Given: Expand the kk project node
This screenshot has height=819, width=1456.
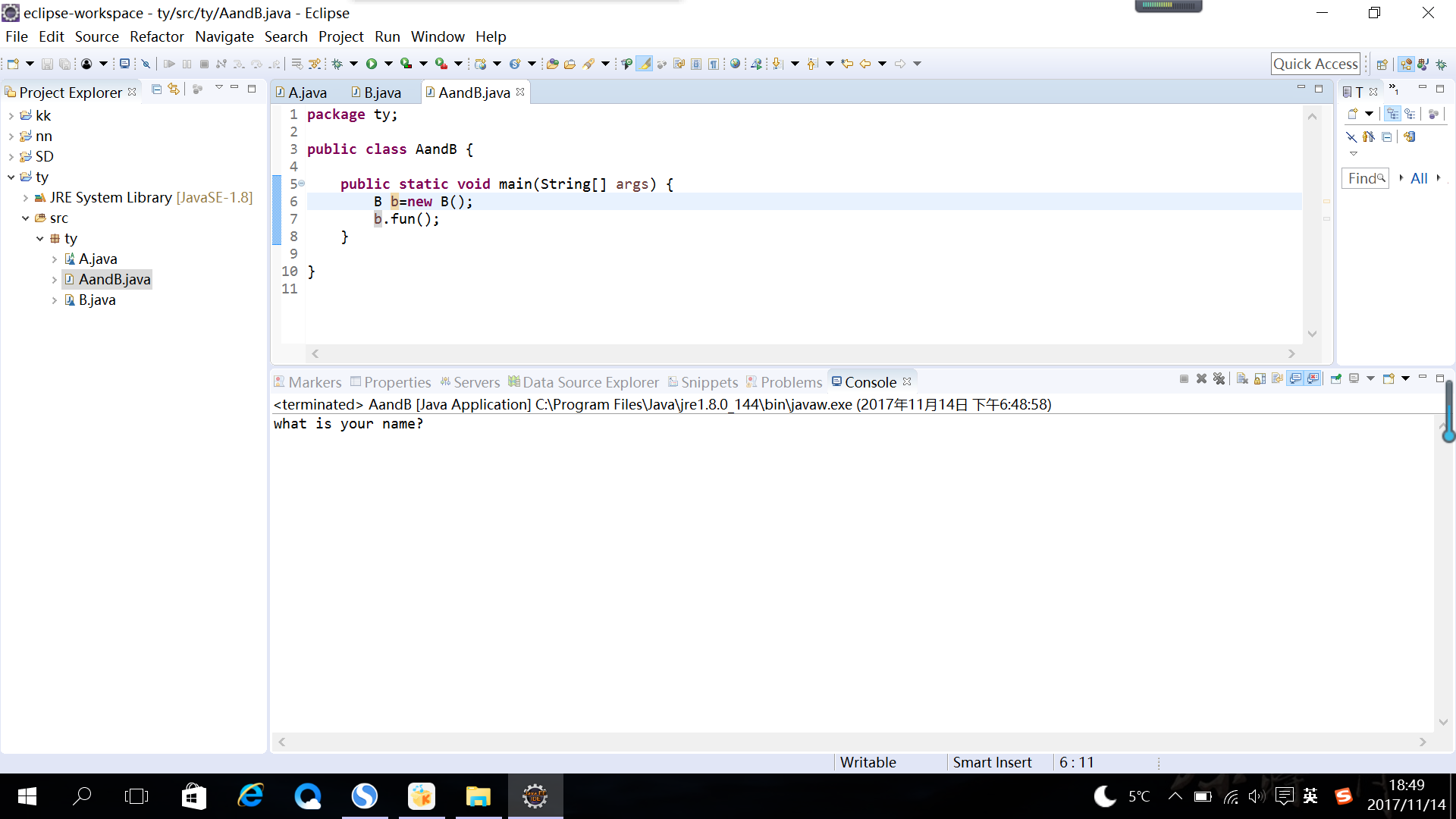Looking at the screenshot, I should [11, 116].
